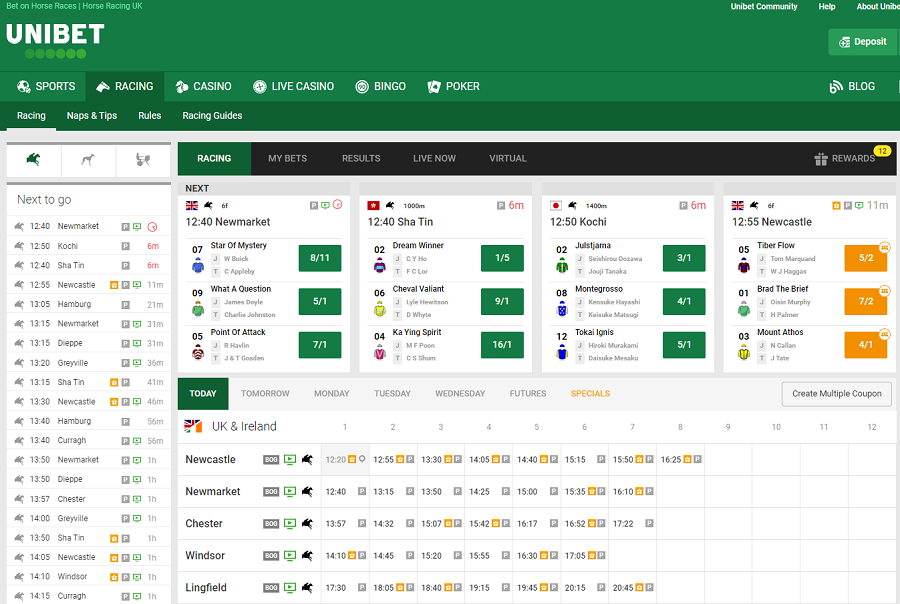This screenshot has width=900, height=604.
Task: Select the horse racing icon in the sidebar
Action: click(33, 160)
